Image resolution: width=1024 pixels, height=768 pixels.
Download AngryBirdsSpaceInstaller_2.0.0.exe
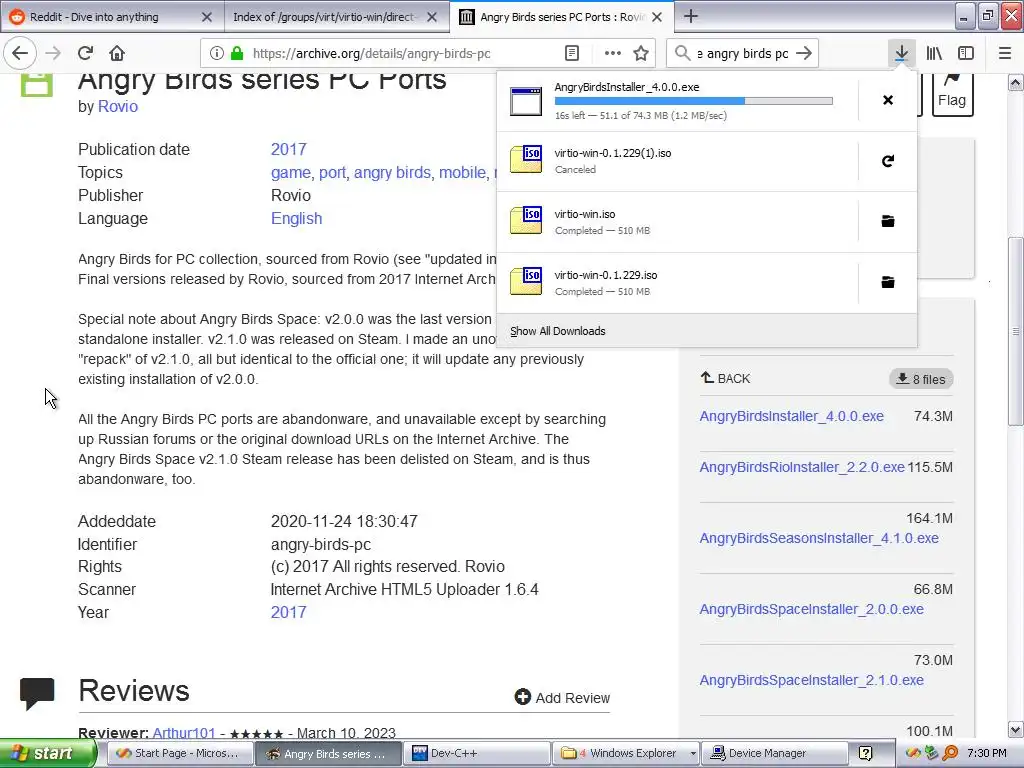point(811,609)
